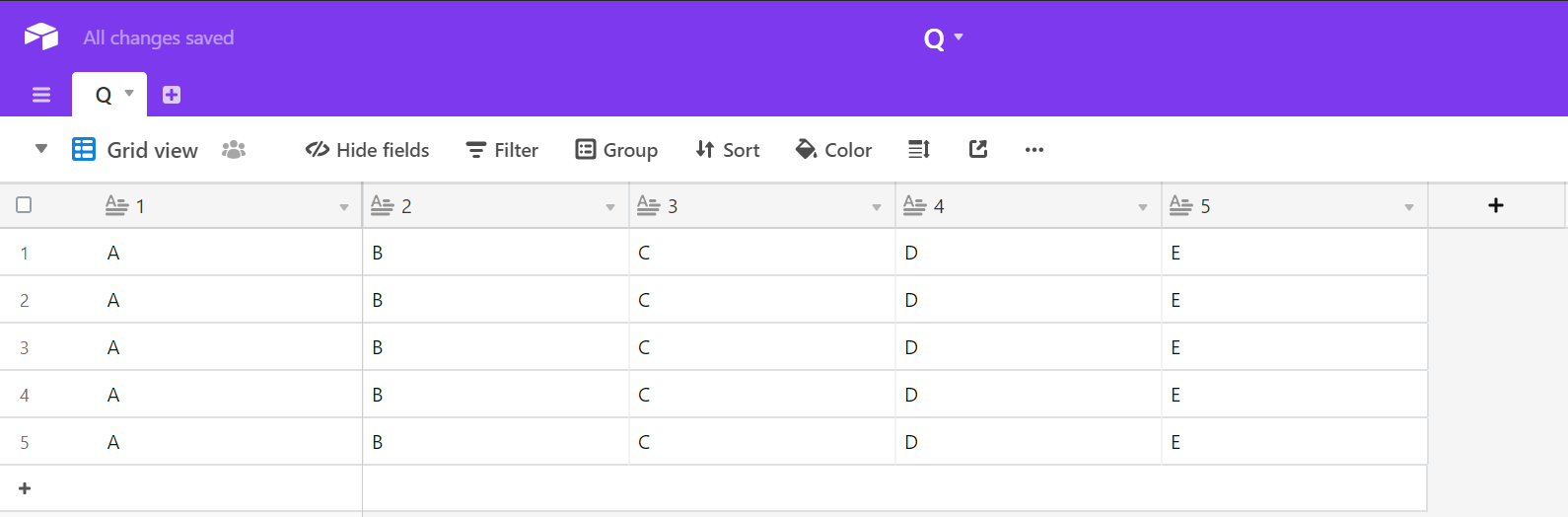Click the Grid view icon
The image size is (1568, 517).
coord(84,150)
